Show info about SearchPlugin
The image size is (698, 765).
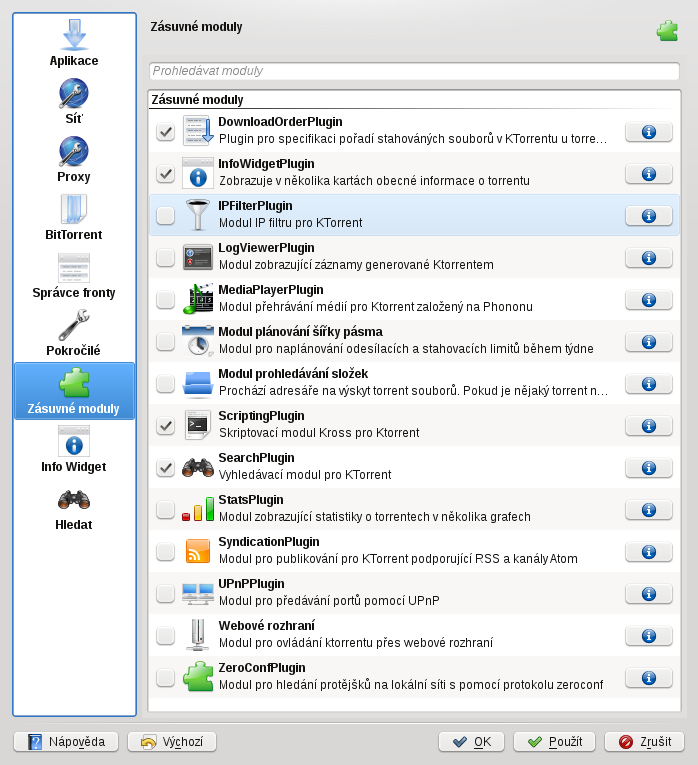point(649,467)
